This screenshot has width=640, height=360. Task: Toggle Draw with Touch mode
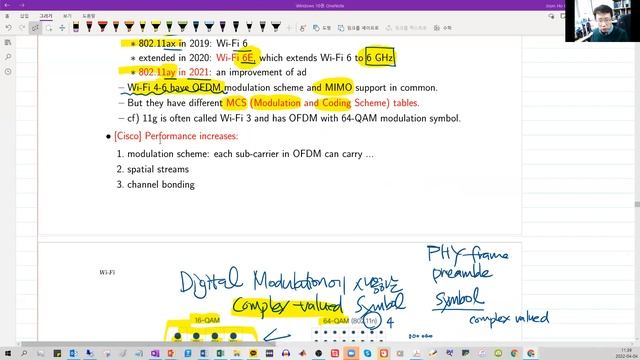click(302, 28)
